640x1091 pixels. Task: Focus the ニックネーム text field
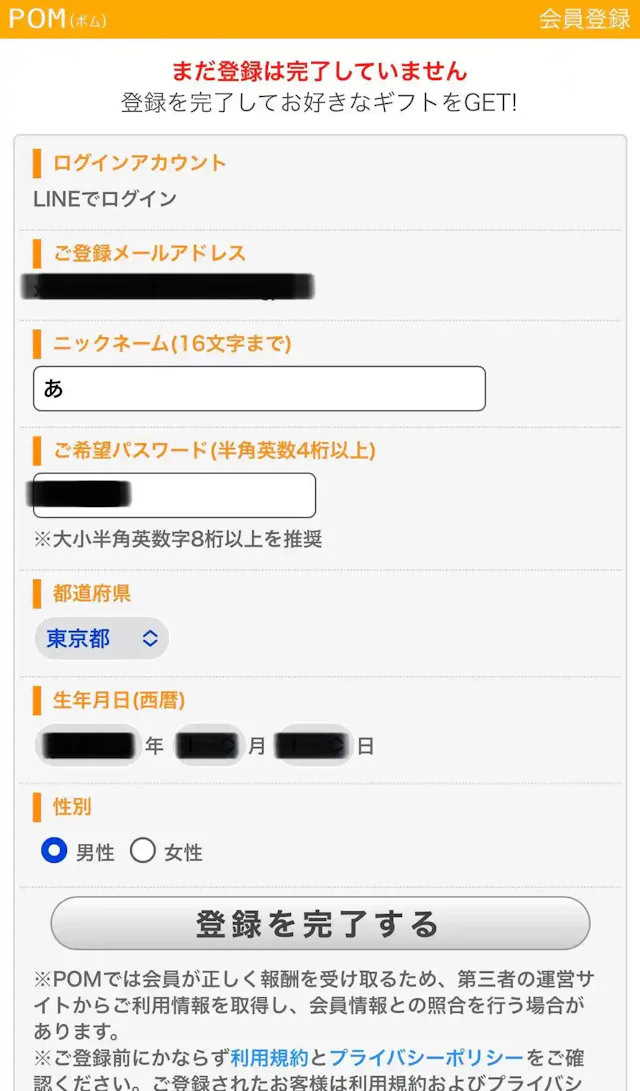click(x=259, y=388)
